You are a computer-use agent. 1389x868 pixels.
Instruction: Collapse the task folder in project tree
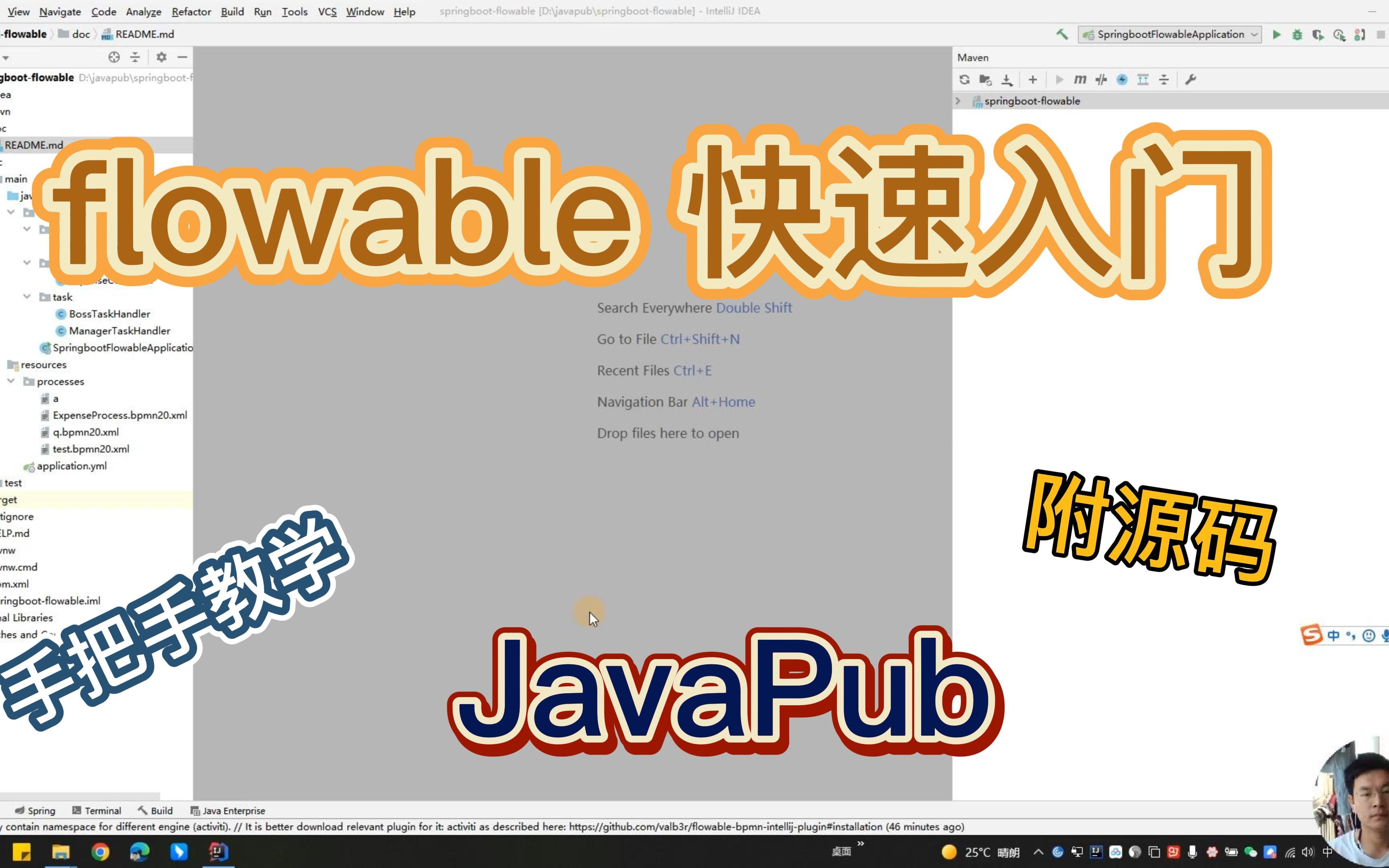27,296
